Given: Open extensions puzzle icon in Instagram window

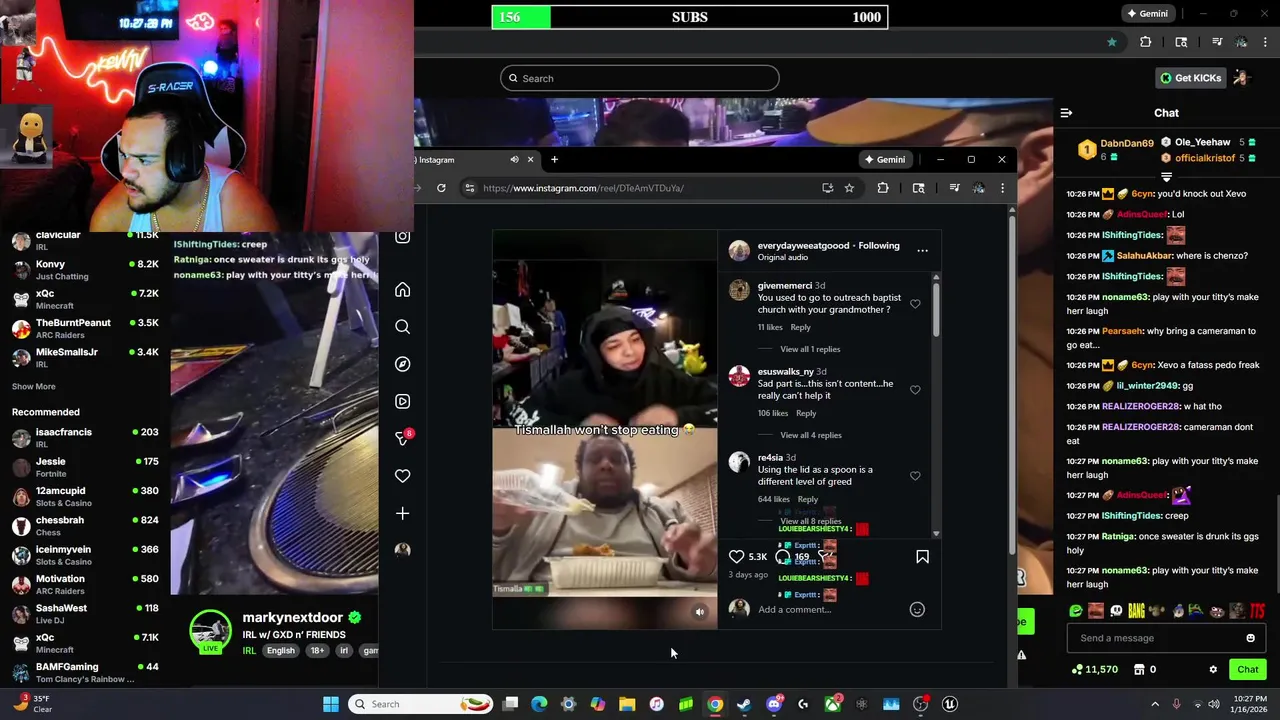Looking at the screenshot, I should tap(883, 188).
